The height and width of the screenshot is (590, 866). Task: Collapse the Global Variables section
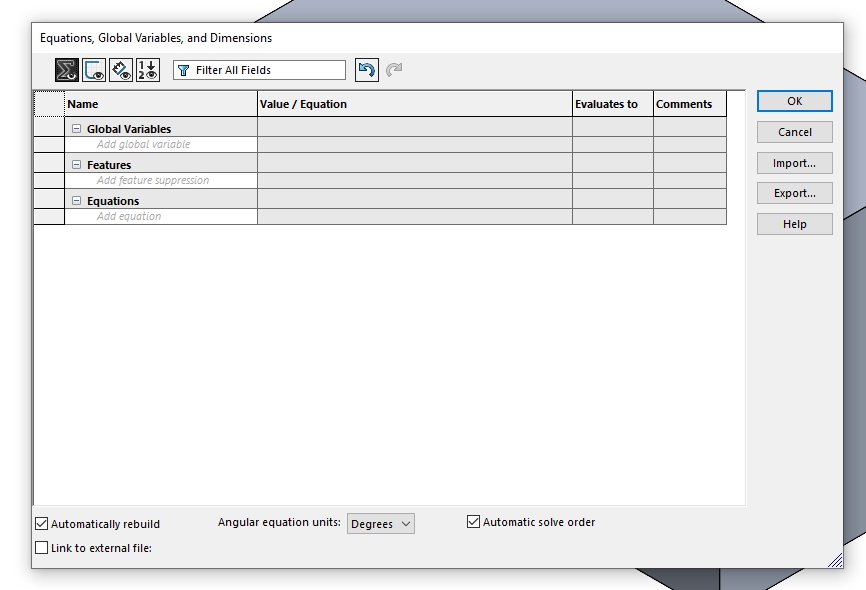click(x=76, y=129)
